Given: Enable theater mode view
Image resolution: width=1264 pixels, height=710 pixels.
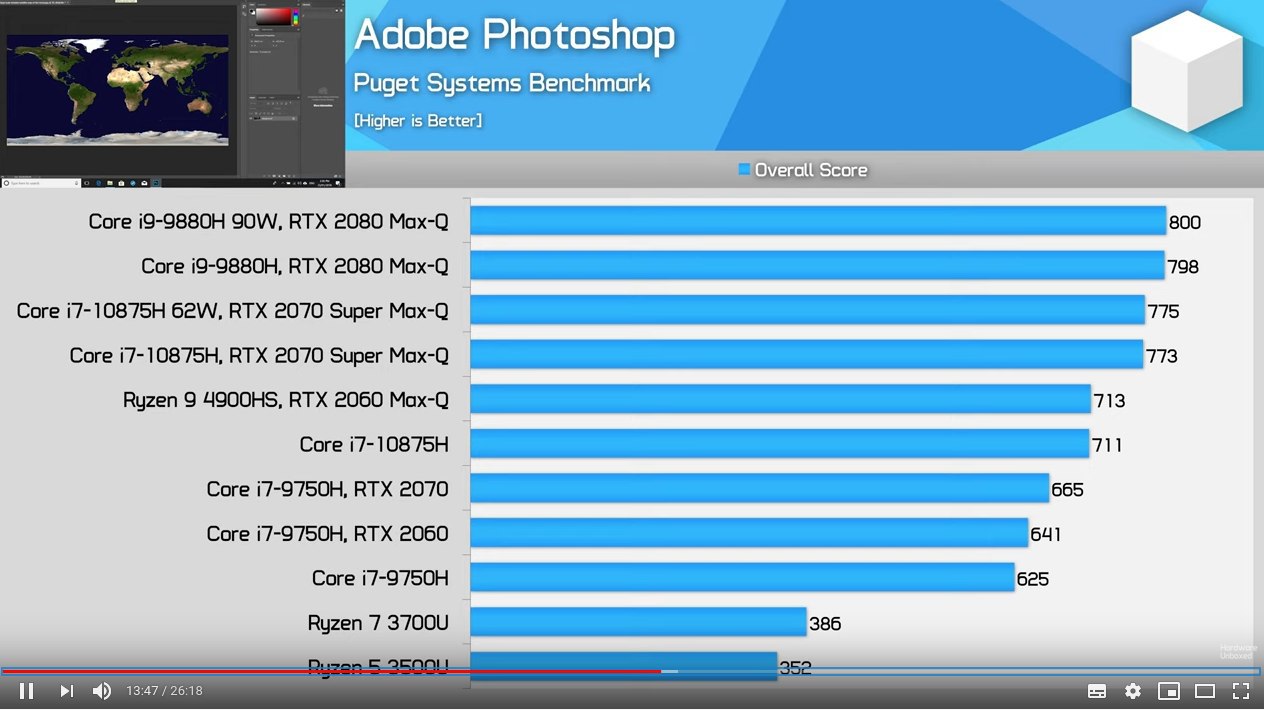Looking at the screenshot, I should tap(1205, 691).
